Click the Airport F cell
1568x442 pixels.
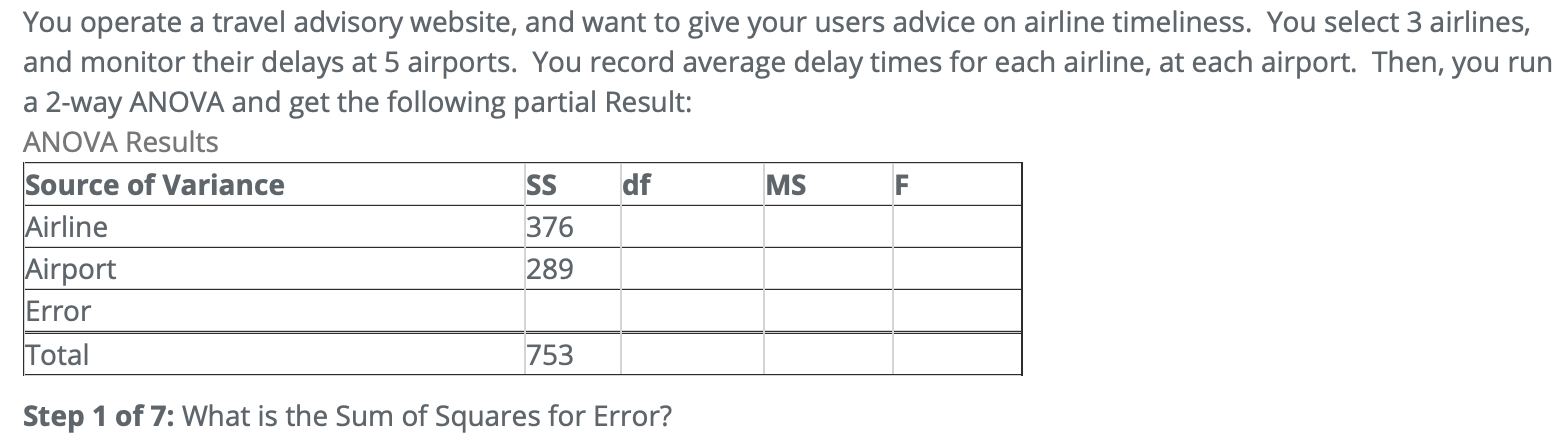coord(957,269)
